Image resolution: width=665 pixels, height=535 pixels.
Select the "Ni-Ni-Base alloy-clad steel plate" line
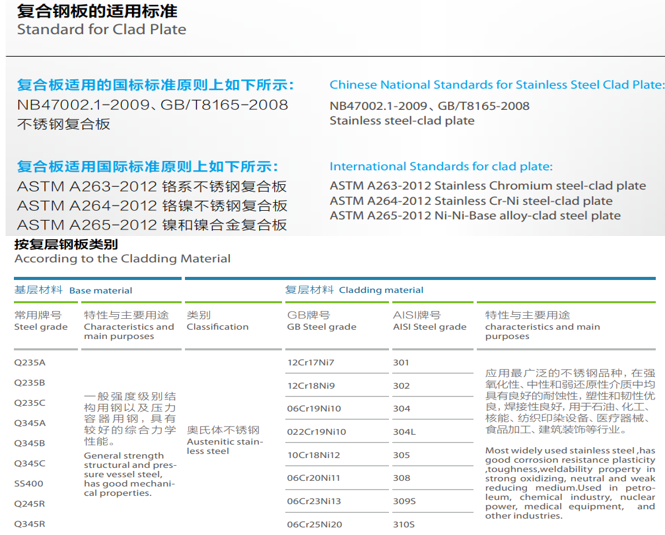pos(475,215)
